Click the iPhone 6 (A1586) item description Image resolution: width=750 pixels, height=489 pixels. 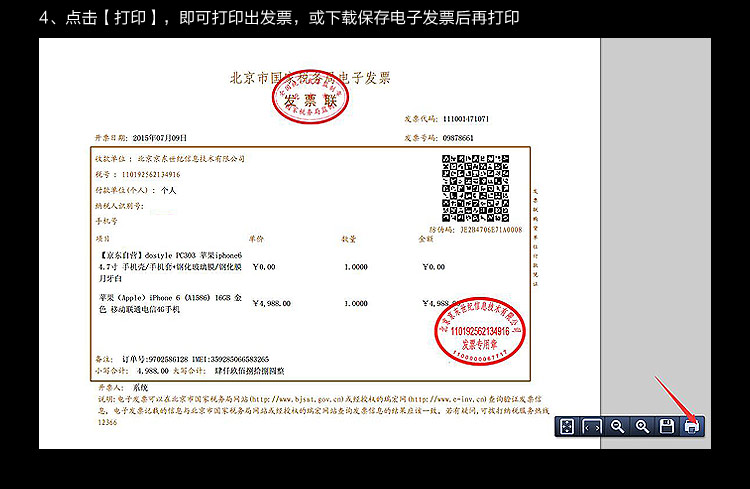[170, 303]
